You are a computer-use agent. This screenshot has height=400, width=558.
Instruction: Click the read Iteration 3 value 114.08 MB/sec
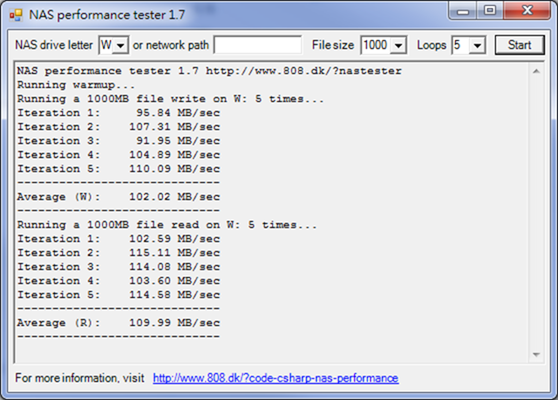(175, 267)
